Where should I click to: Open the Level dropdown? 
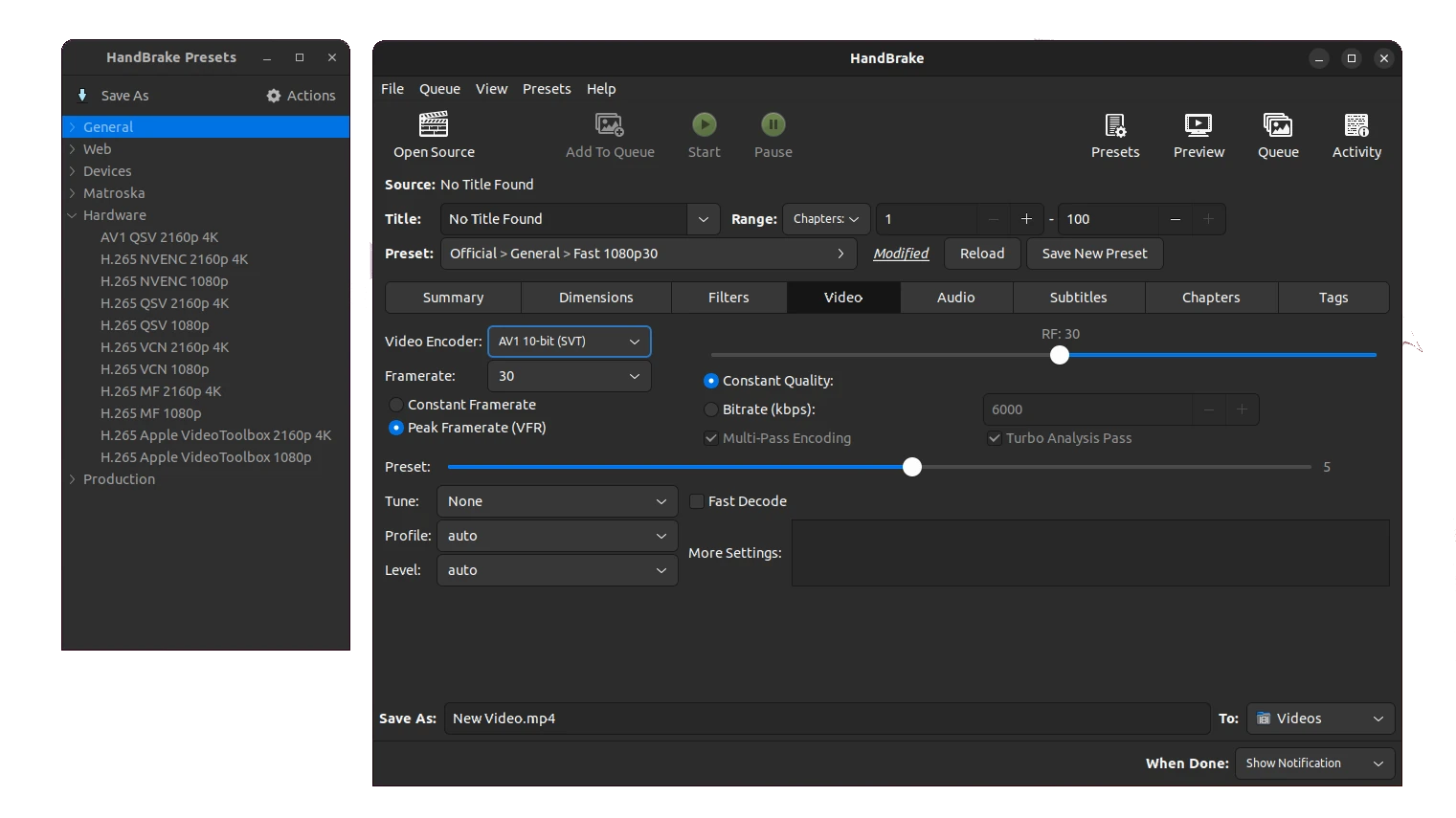point(557,570)
